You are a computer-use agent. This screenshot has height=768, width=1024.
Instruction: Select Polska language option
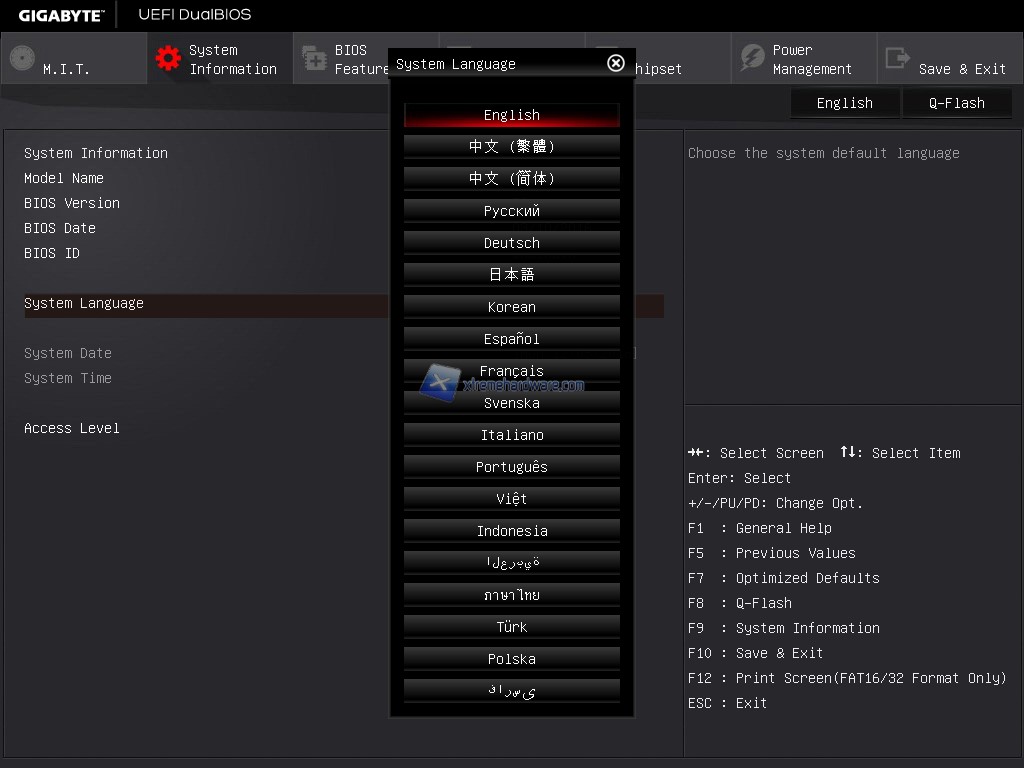(x=511, y=659)
